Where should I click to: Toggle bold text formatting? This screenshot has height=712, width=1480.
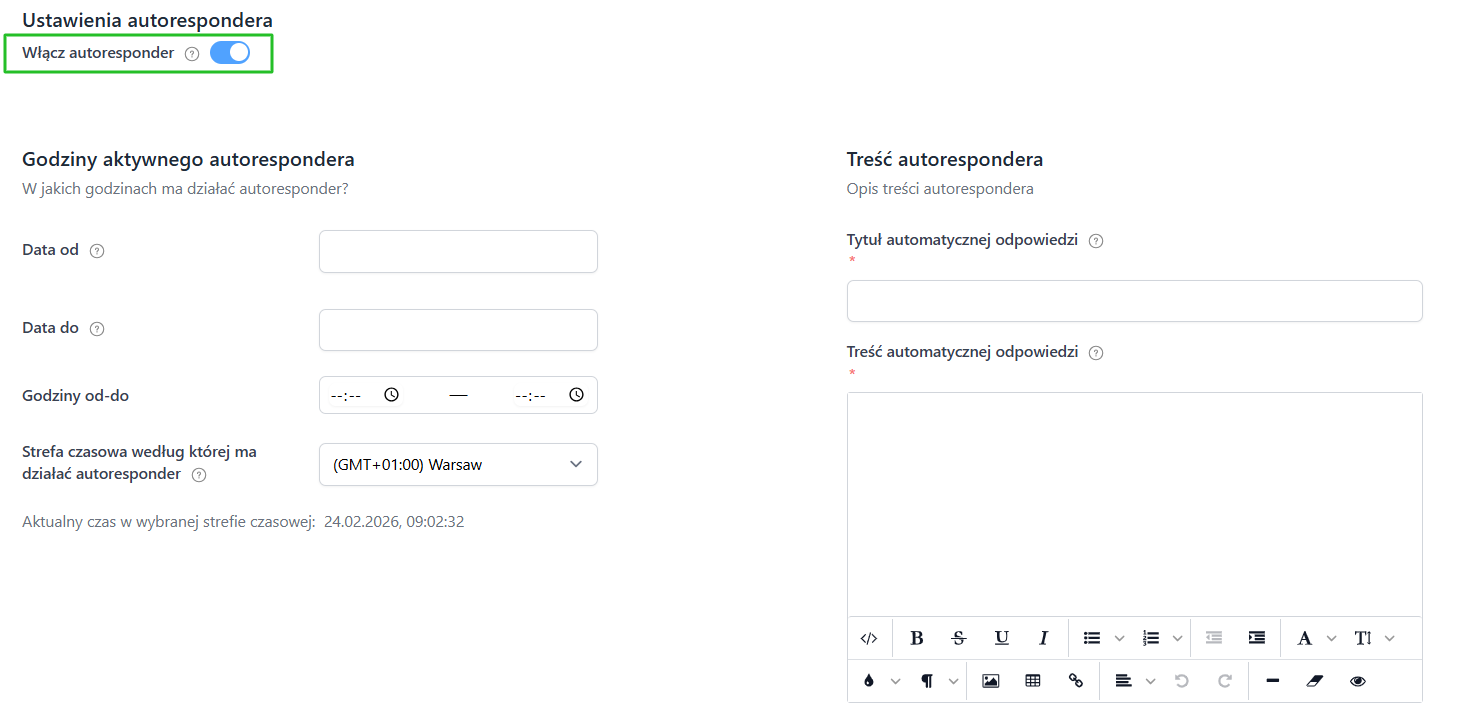pyautogui.click(x=916, y=638)
